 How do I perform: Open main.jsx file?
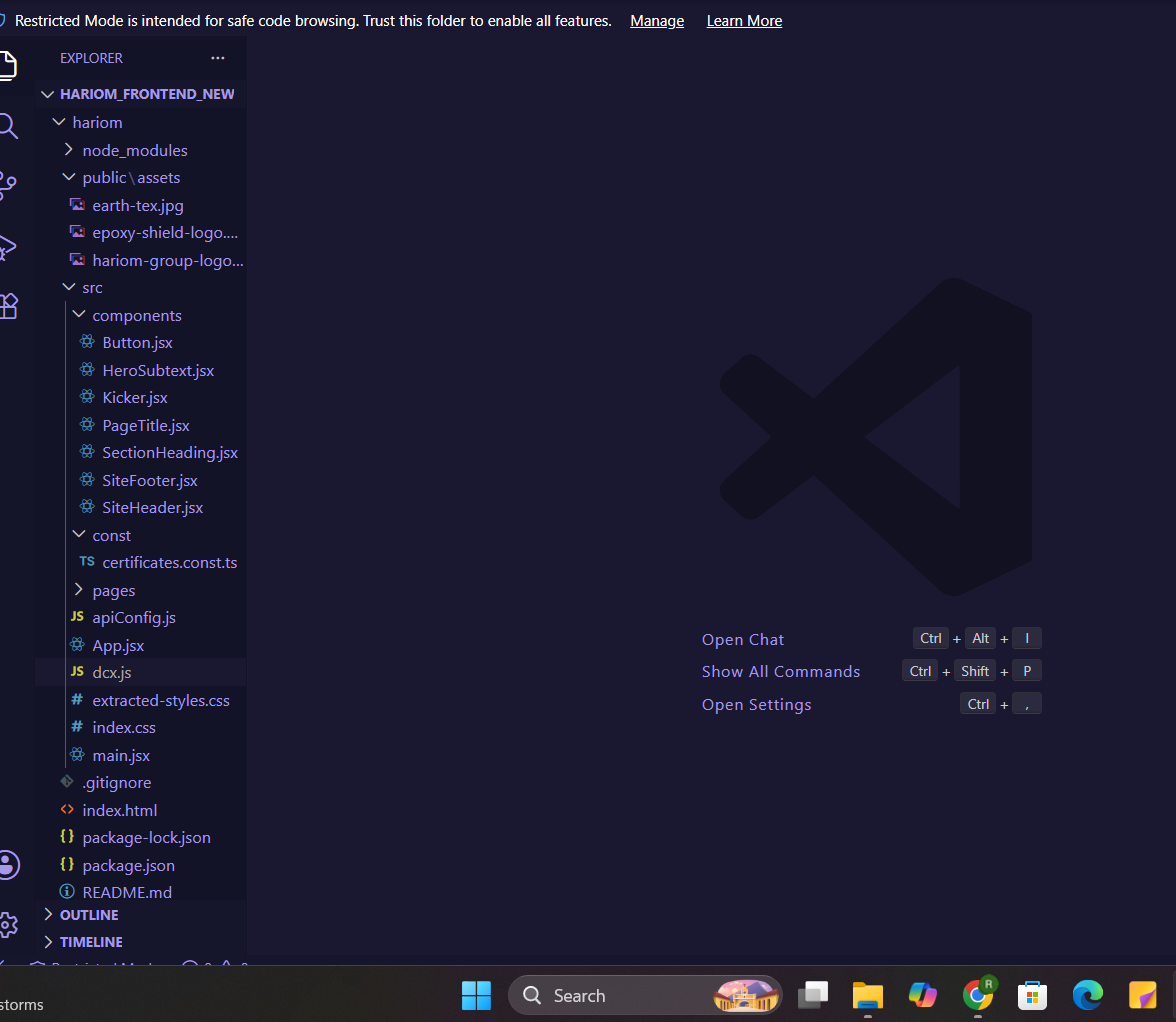[141, 755]
